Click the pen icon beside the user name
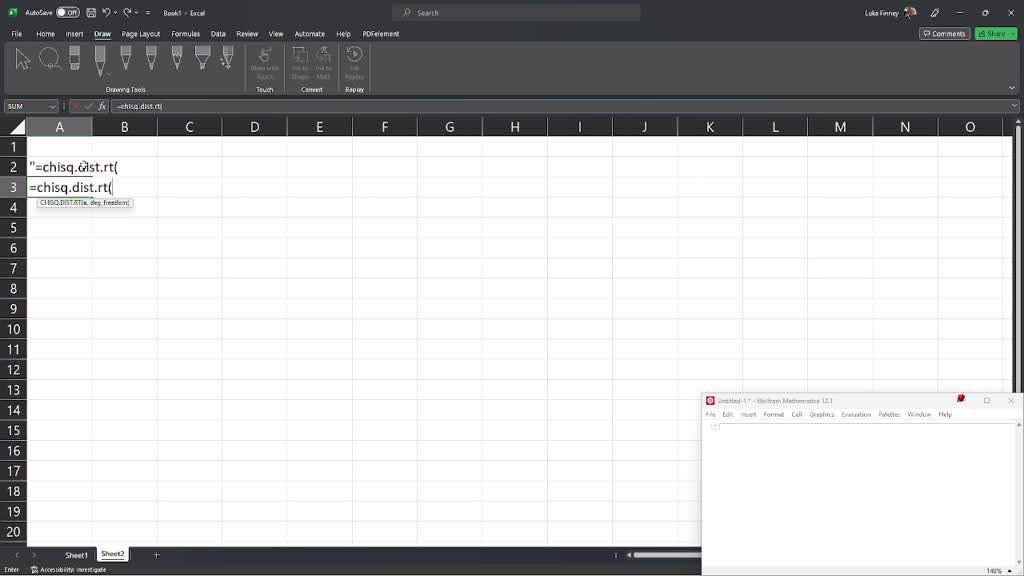Image resolution: width=1024 pixels, height=576 pixels. pyautogui.click(x=935, y=12)
